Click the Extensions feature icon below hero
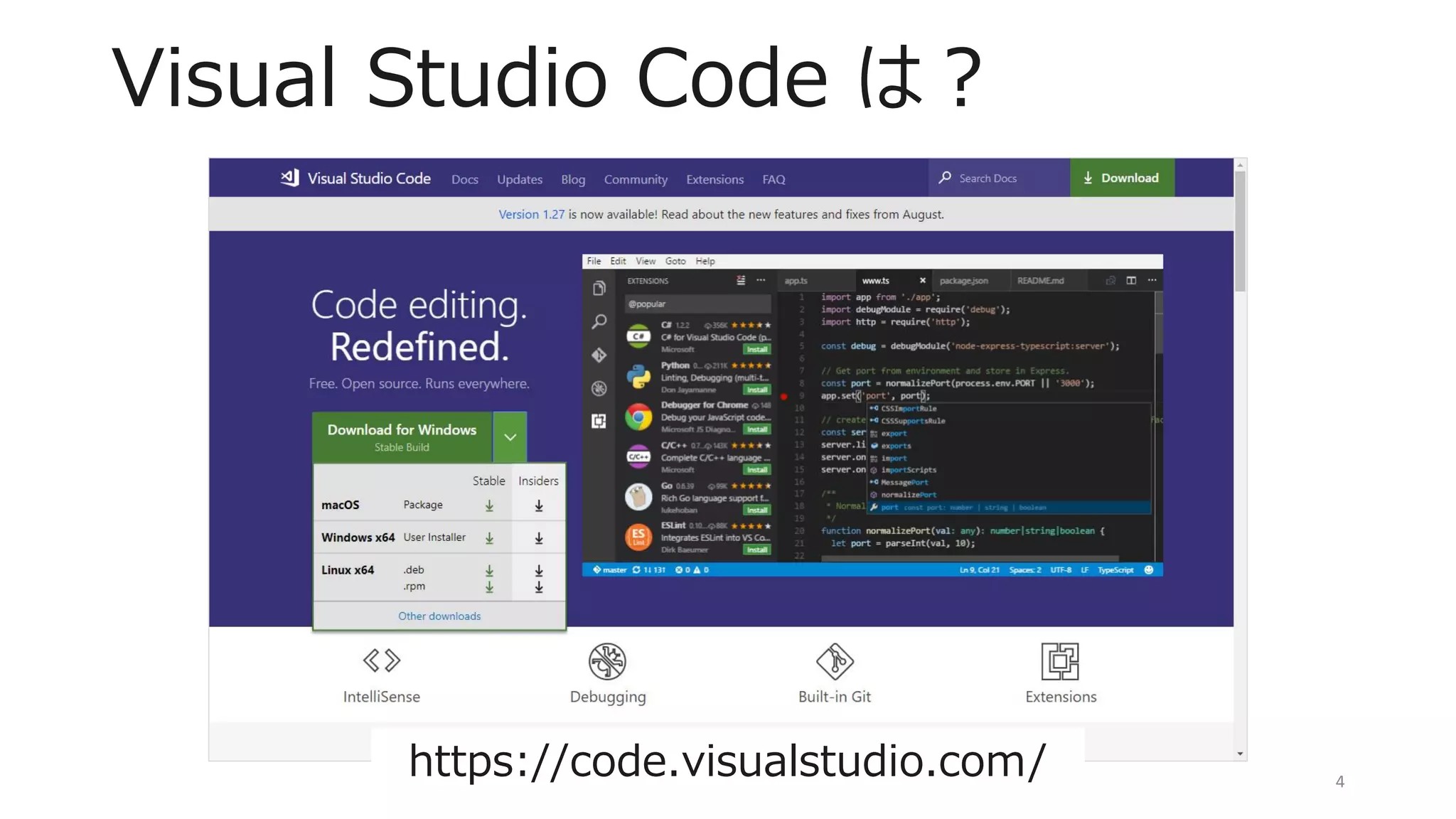 click(1060, 661)
